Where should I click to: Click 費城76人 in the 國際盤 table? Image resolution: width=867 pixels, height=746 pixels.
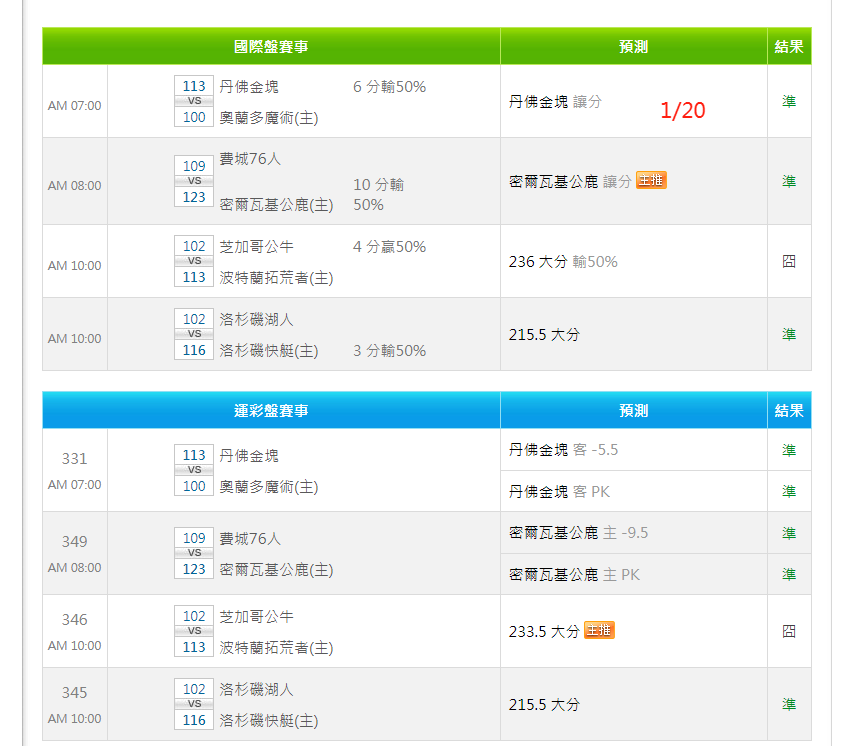250,159
